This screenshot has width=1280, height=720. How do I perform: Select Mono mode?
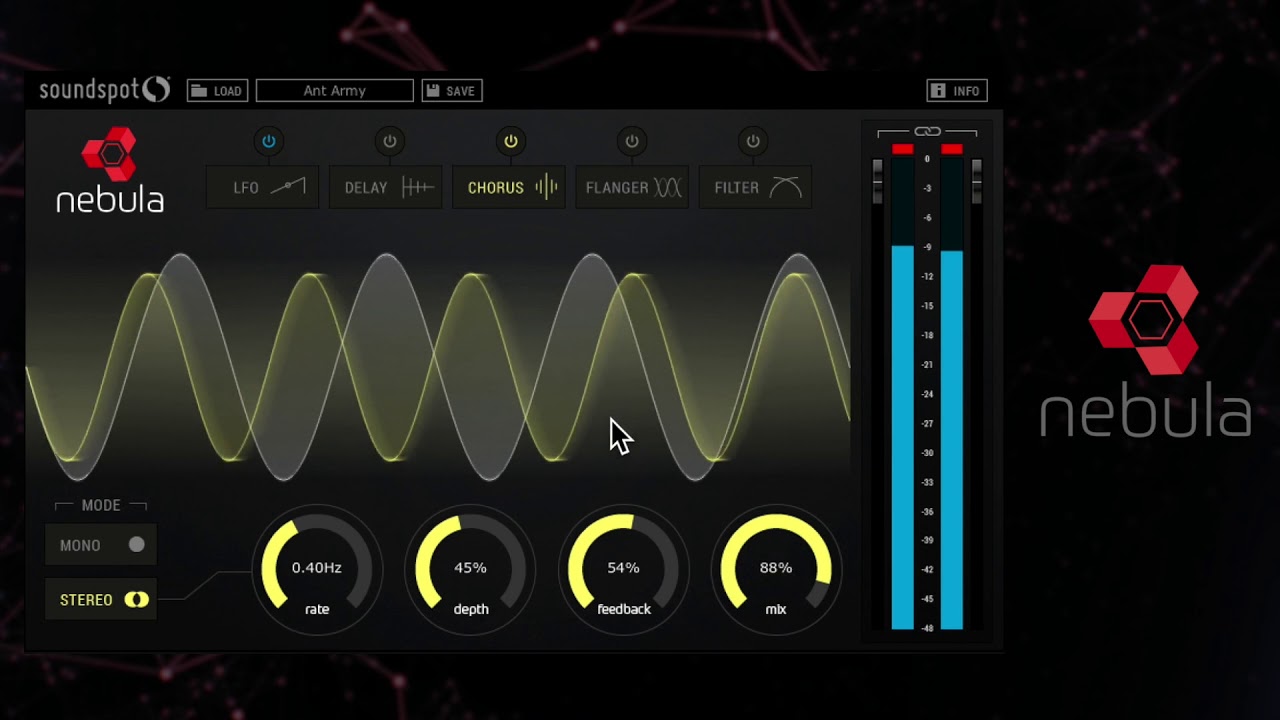tap(101, 545)
